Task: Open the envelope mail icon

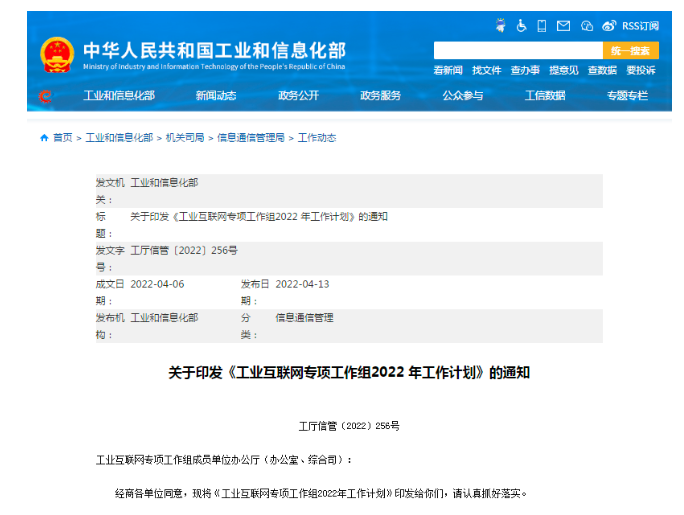Action: 563,26
